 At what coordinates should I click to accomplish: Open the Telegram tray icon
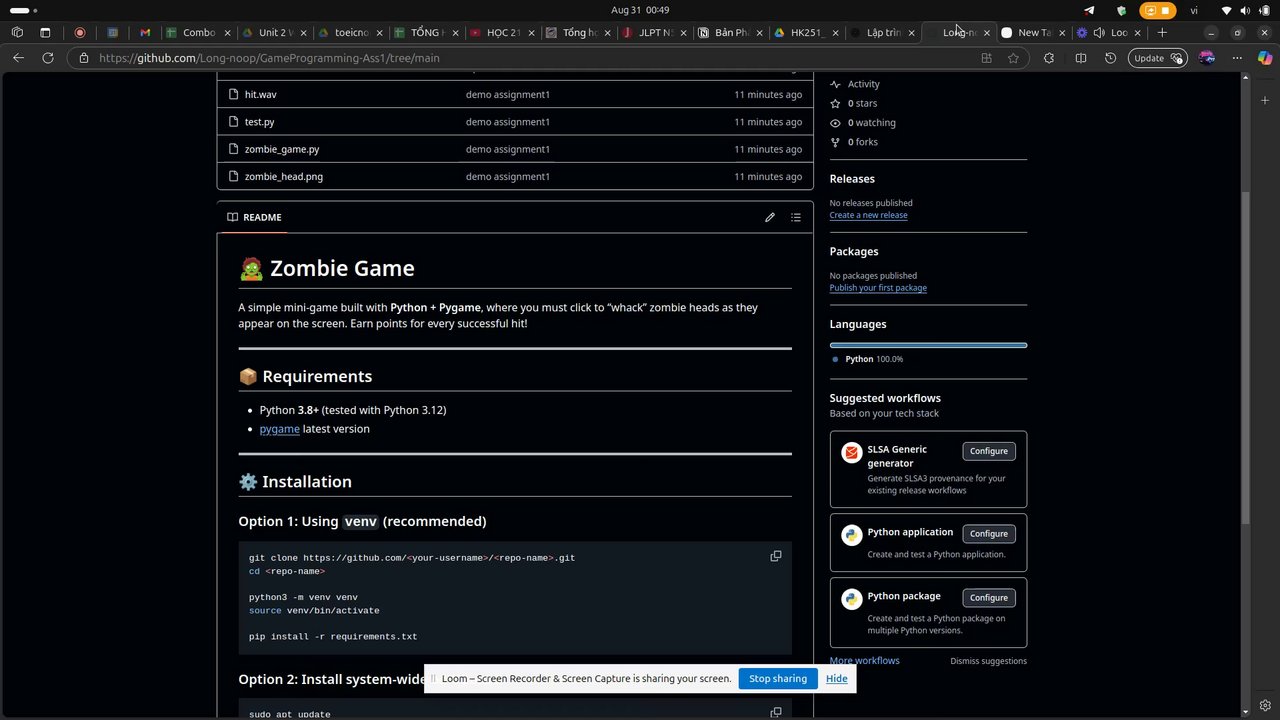[1089, 10]
